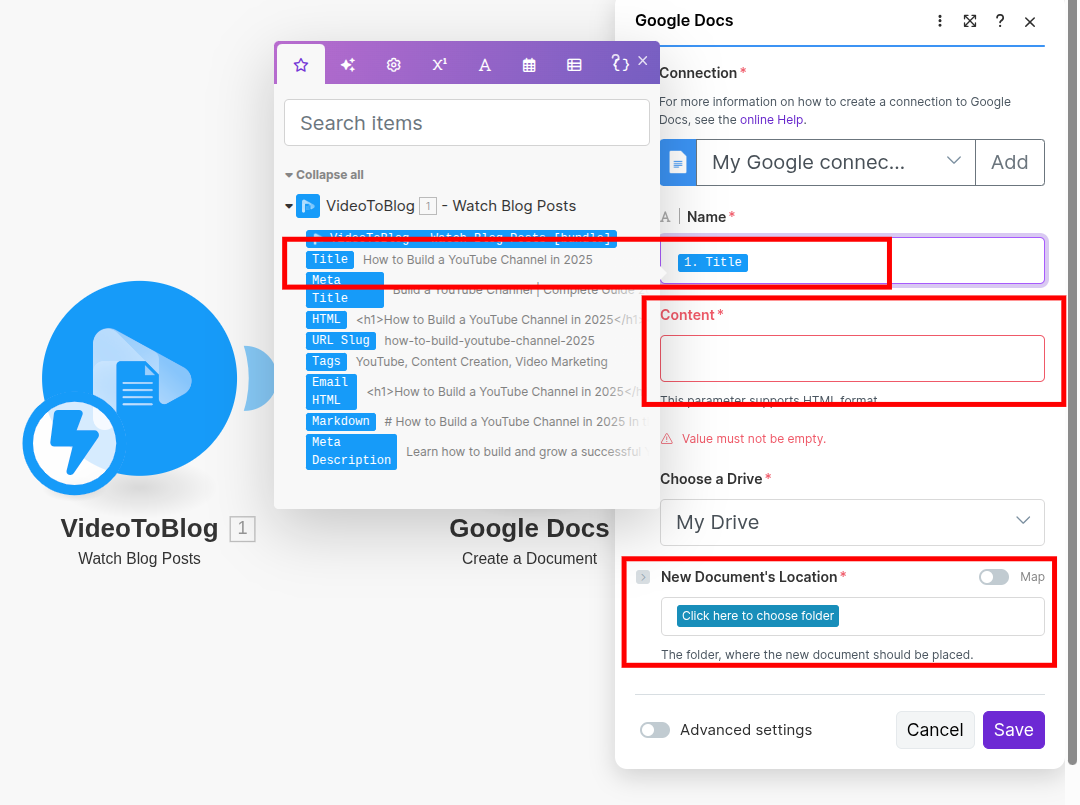
Task: Insert the Title pill
Action: pyautogui.click(x=330, y=260)
